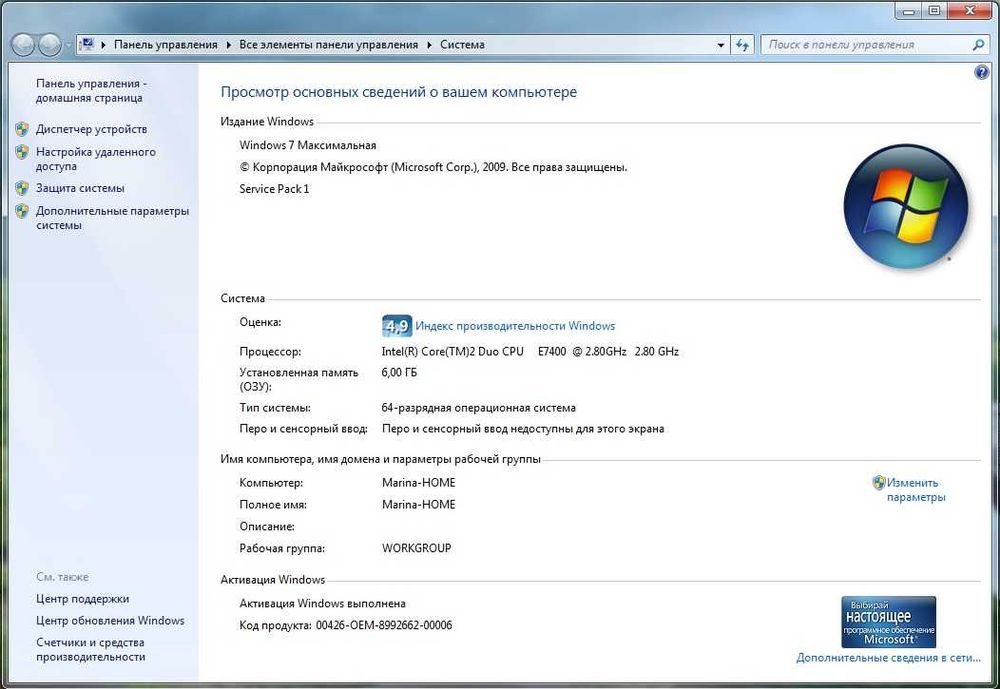Click Перо и сенсорный ввод недоступны text

point(523,429)
